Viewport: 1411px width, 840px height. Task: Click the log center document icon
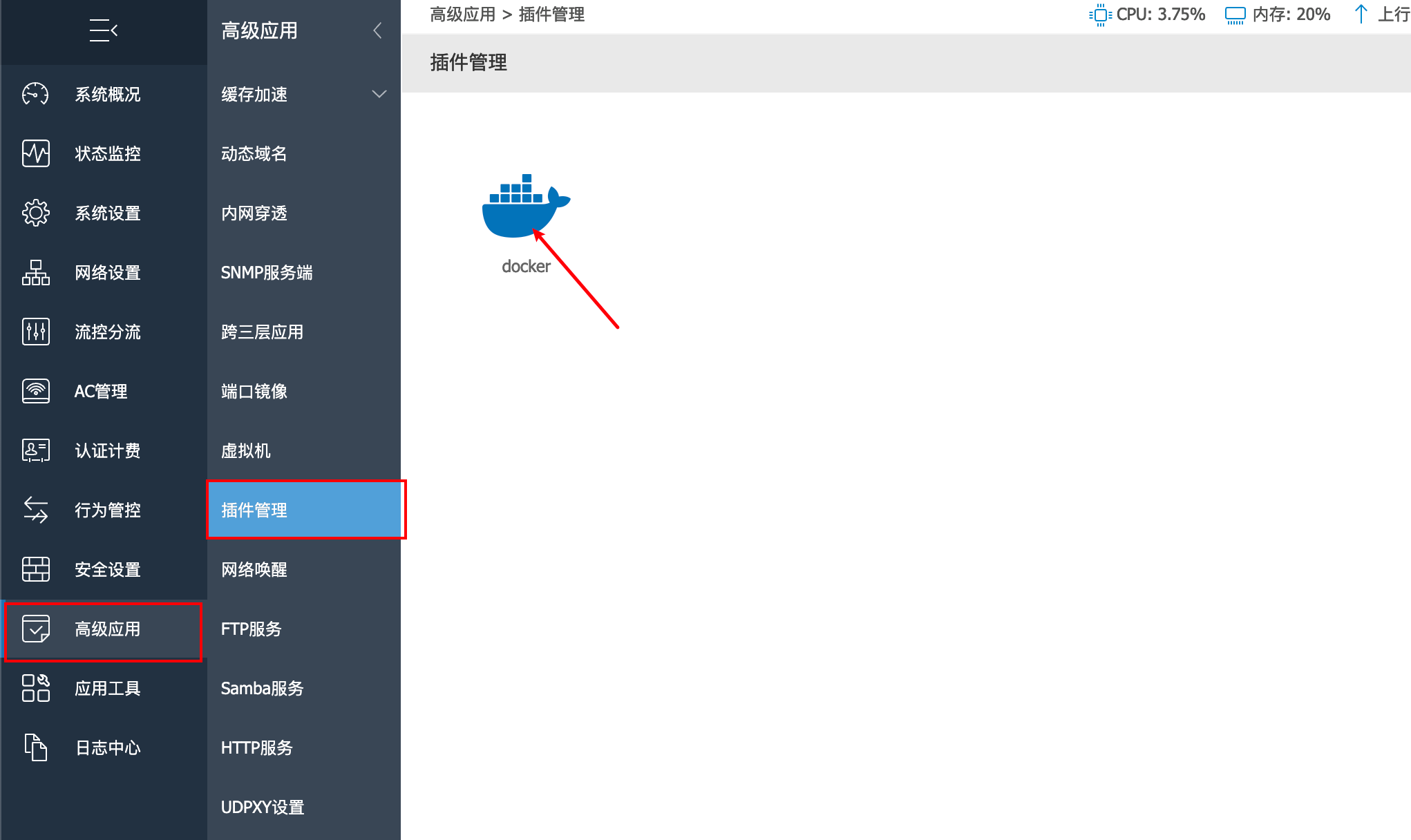click(35, 747)
